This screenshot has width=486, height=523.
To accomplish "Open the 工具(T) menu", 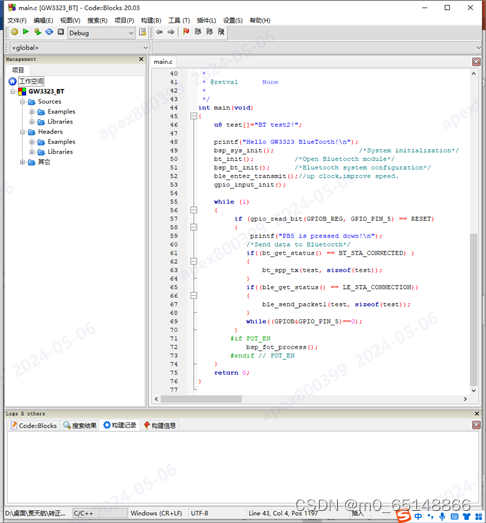I will [179, 20].
